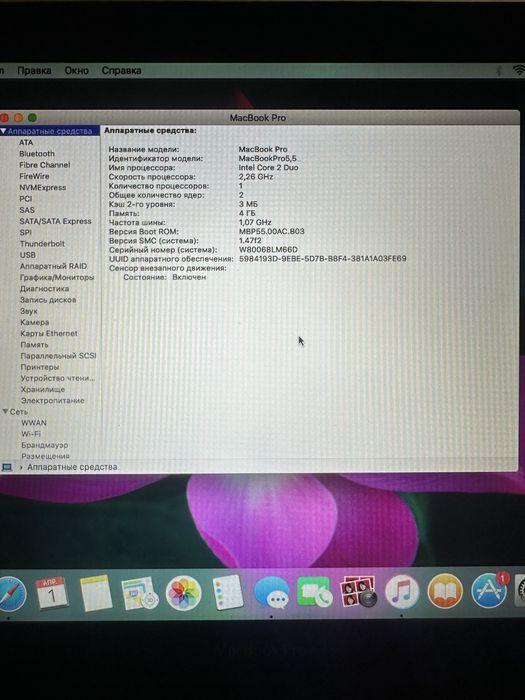Open iBooks from the Dock

(x=445, y=592)
